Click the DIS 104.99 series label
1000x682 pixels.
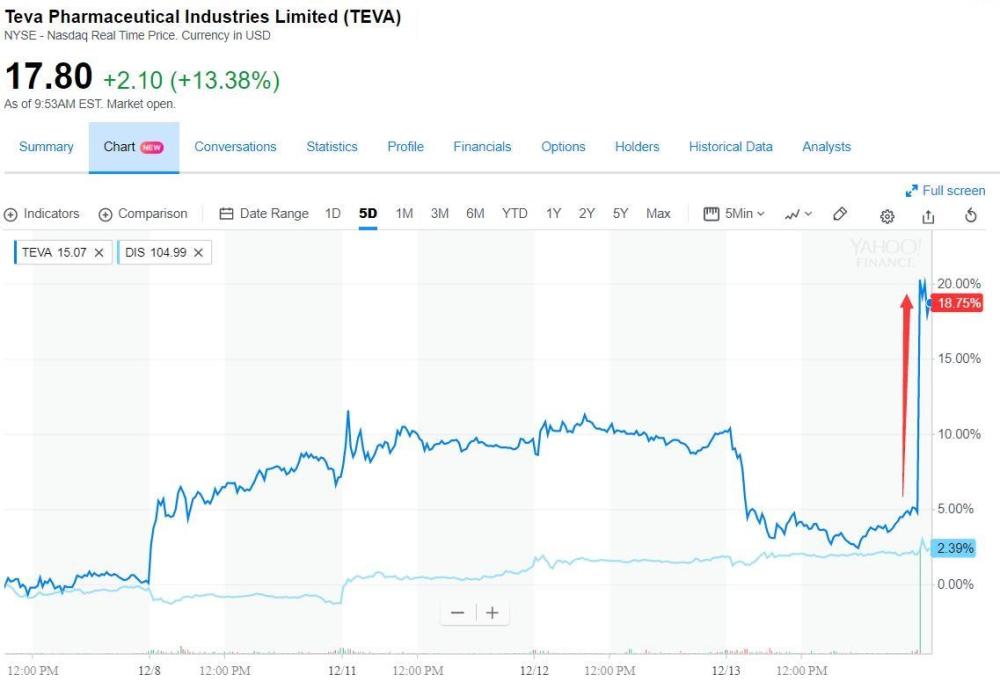click(x=156, y=253)
